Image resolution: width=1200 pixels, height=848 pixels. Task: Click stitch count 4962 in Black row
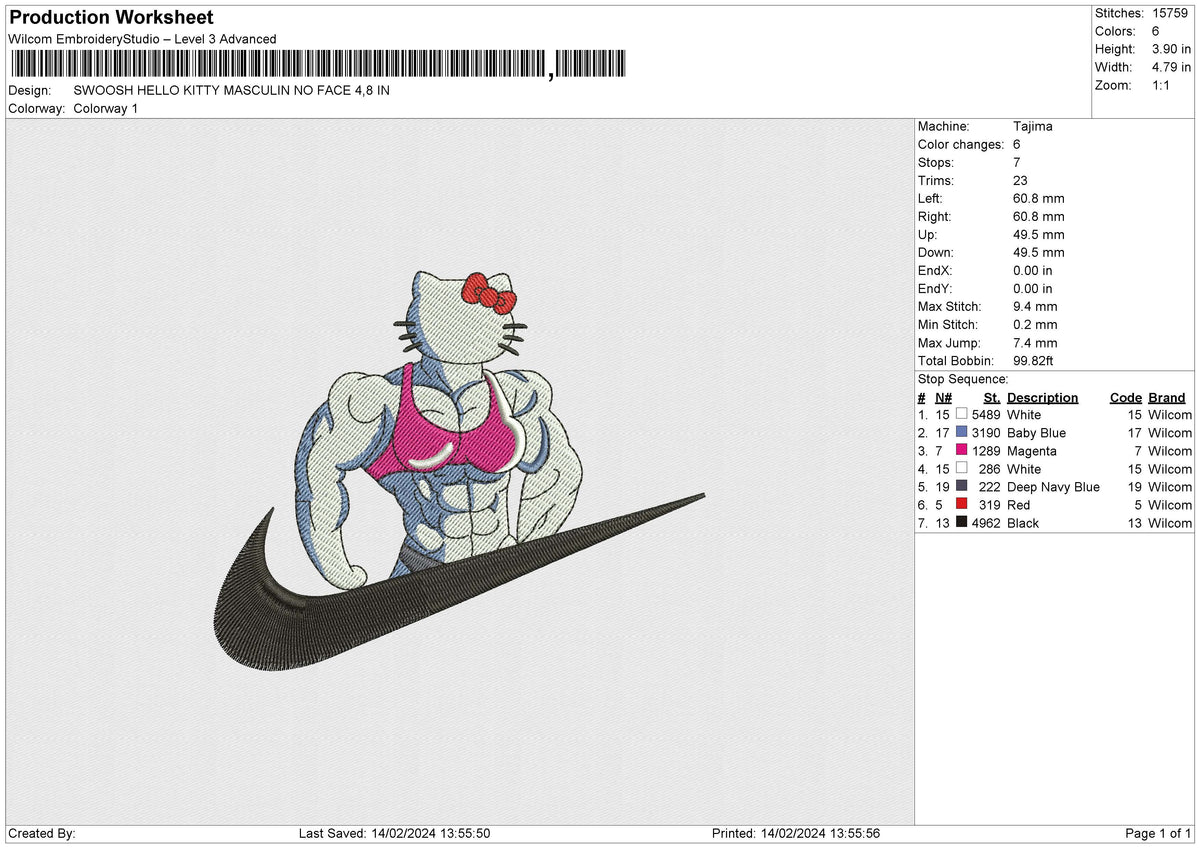click(x=986, y=523)
